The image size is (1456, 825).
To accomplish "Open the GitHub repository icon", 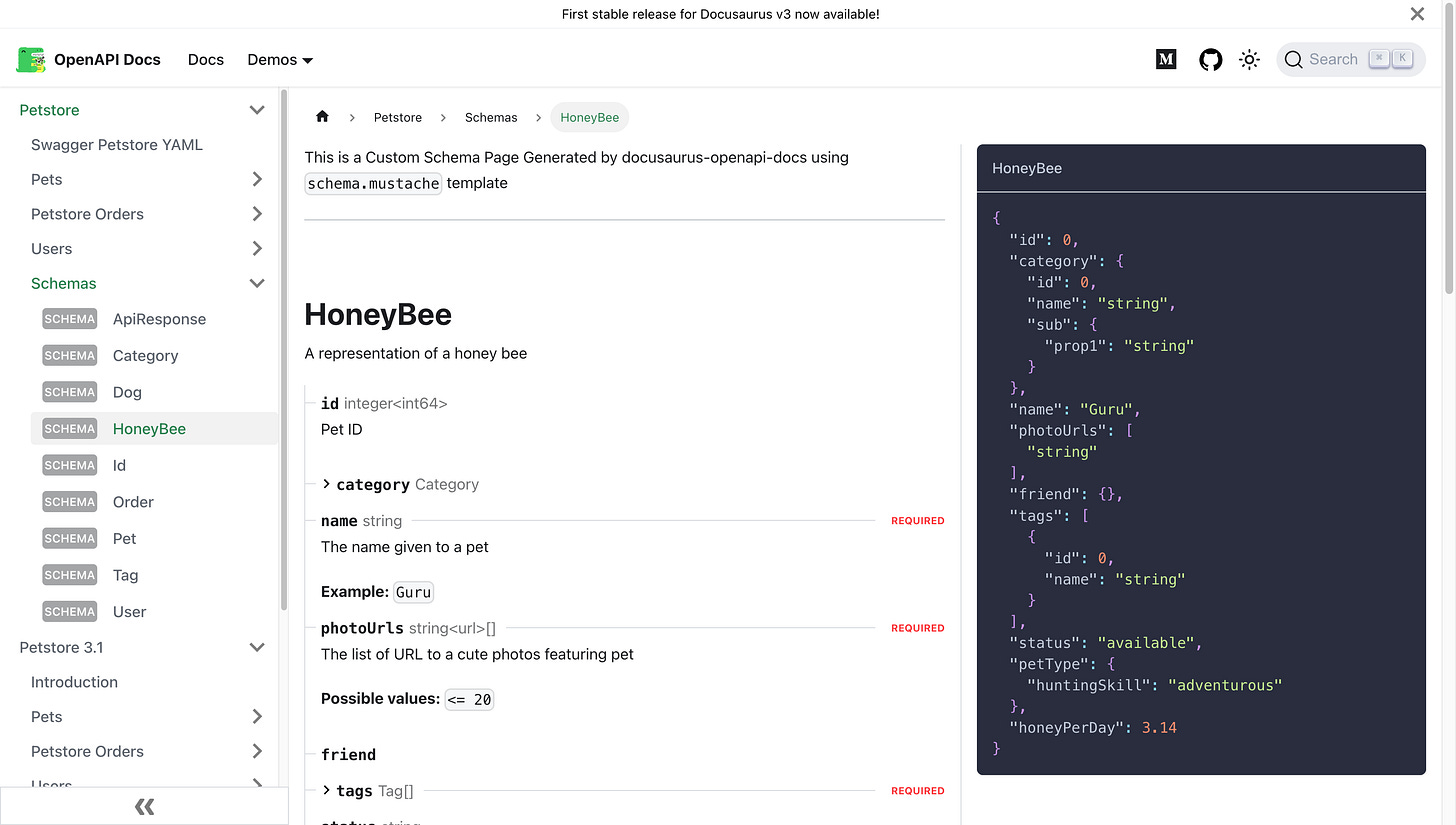I will tap(1210, 59).
